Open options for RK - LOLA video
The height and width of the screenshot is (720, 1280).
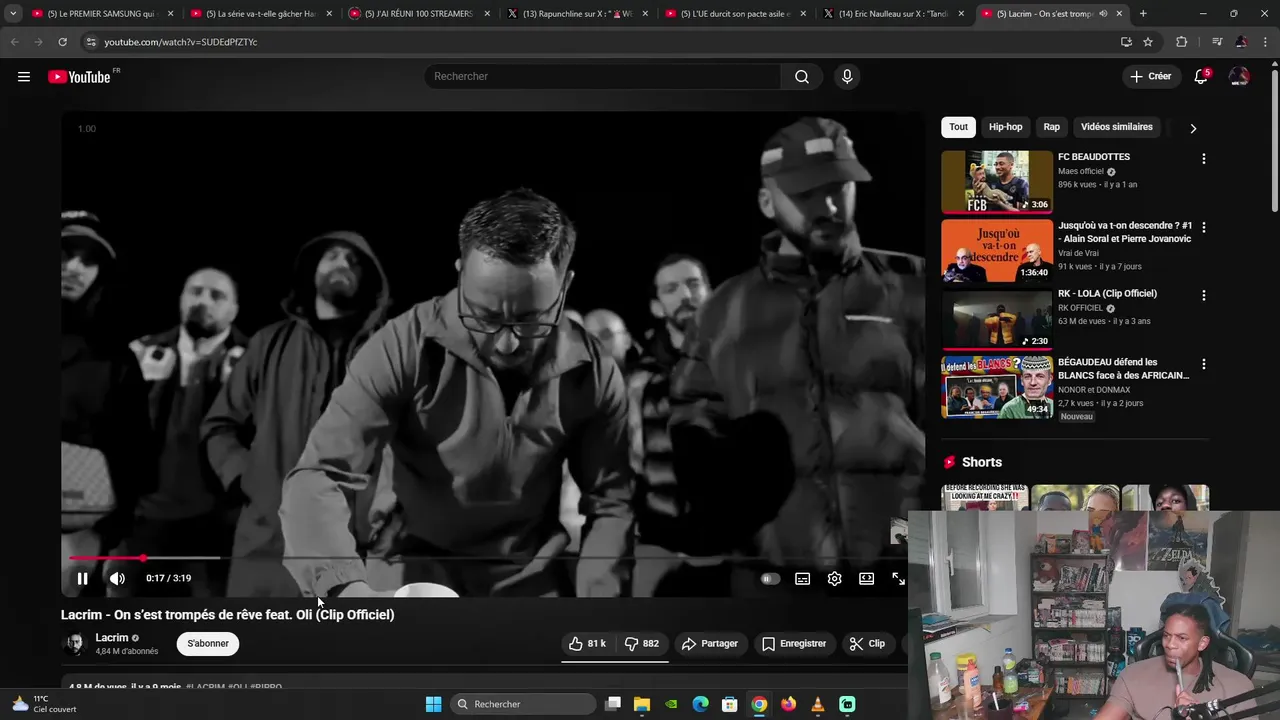(1203, 296)
